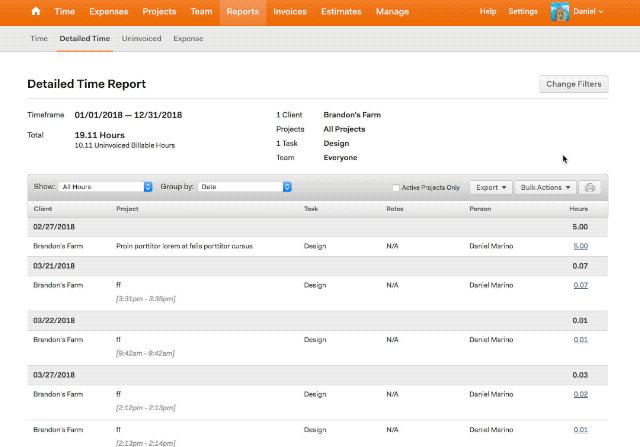Open the Help link
Viewport: 640px width, 447px height.
coord(488,11)
